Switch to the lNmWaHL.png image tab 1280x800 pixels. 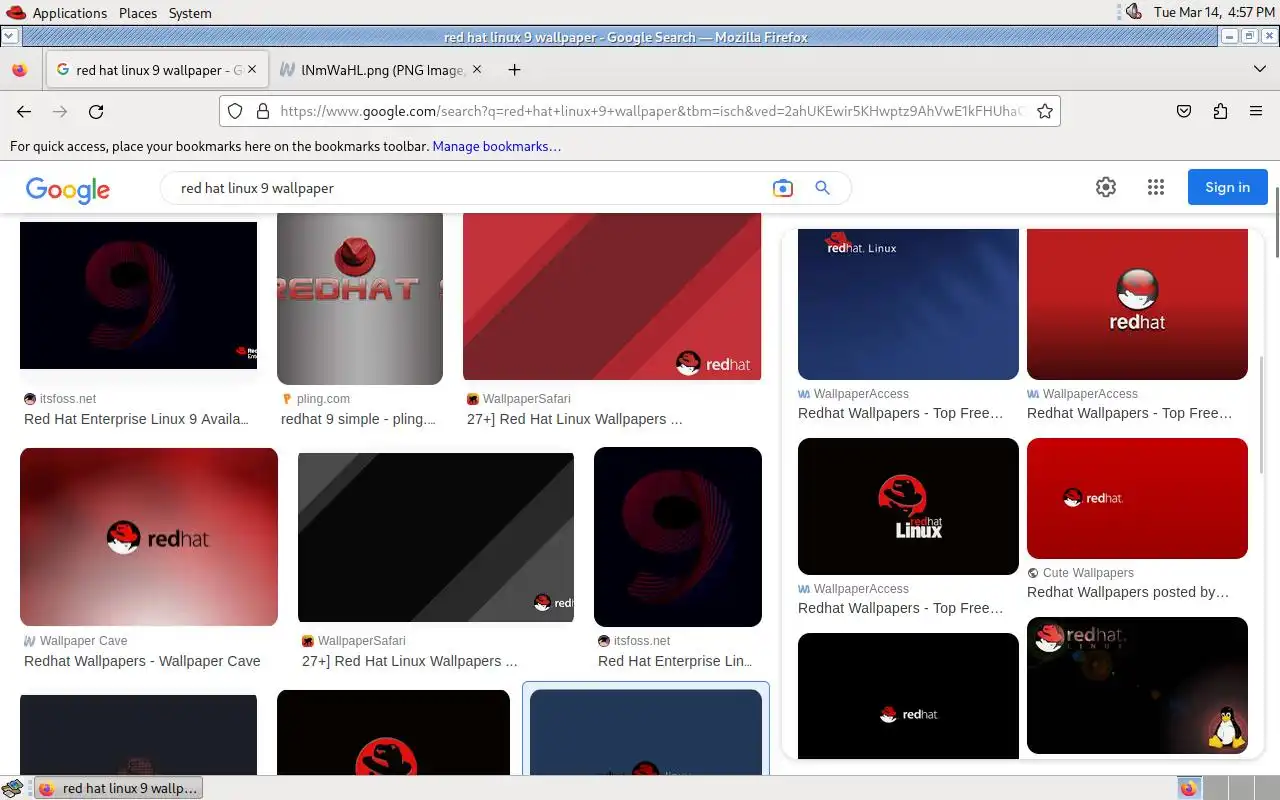tap(381, 70)
